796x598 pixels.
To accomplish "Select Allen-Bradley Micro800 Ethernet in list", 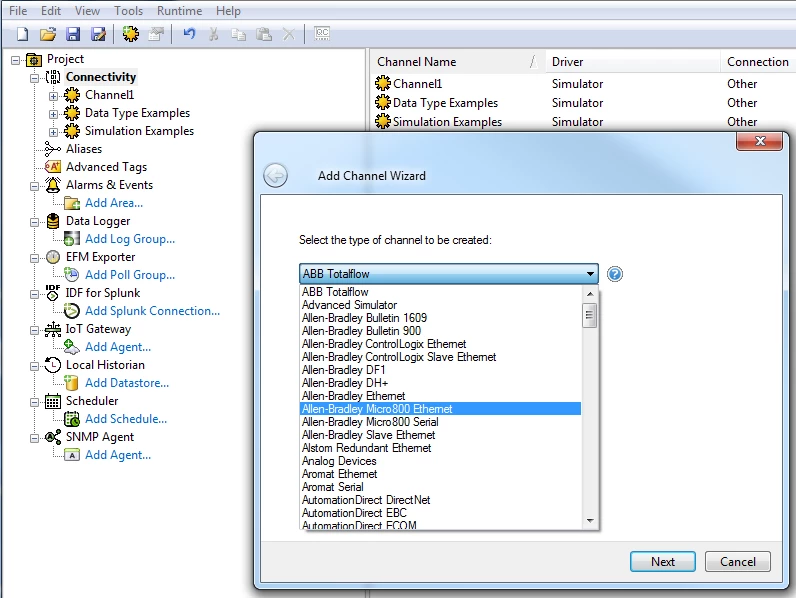I will pyautogui.click(x=440, y=409).
